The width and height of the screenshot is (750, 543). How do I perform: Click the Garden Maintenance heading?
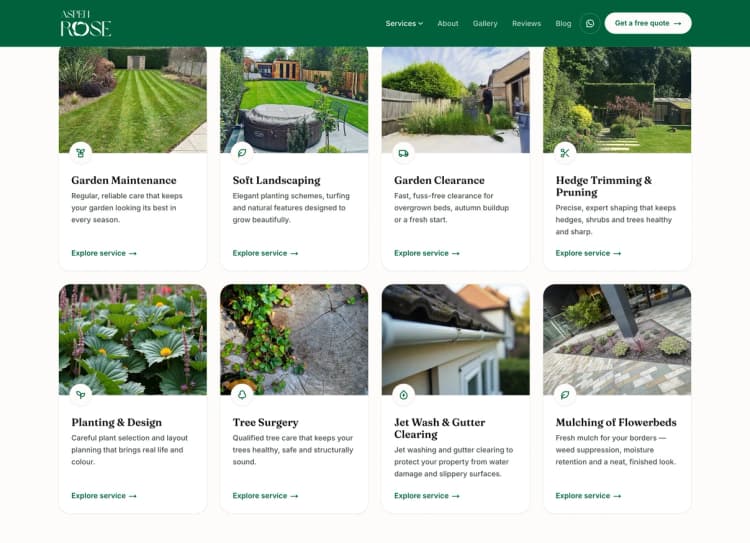click(x=124, y=180)
